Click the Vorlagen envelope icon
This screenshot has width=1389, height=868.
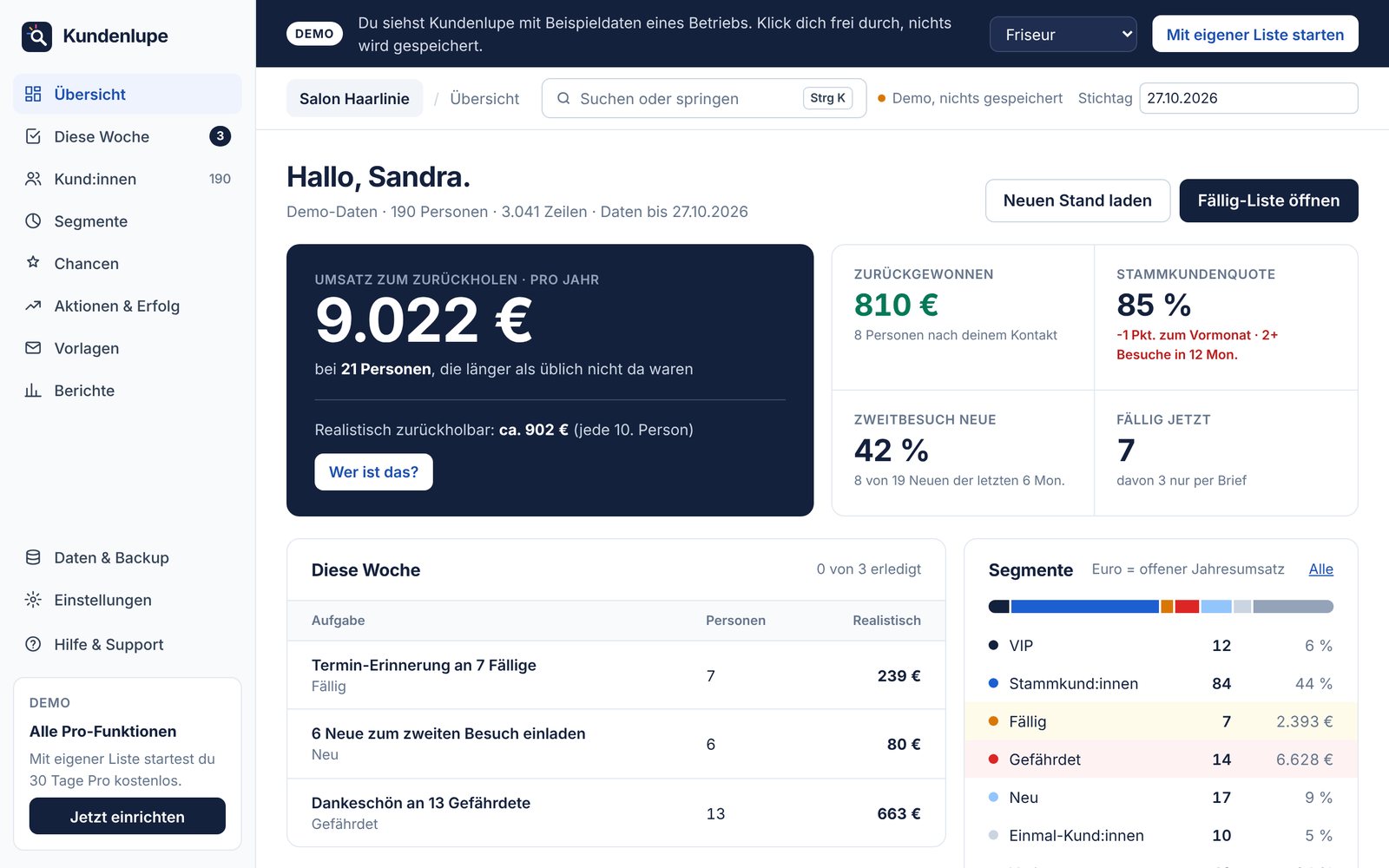click(x=33, y=348)
